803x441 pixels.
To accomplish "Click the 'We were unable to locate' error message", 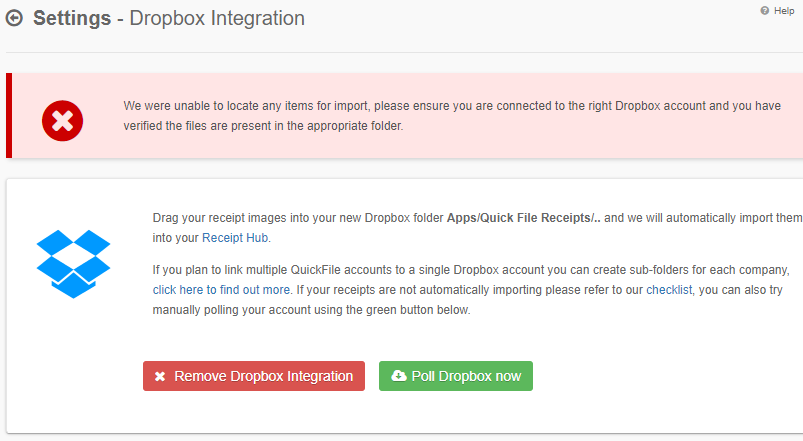I will point(452,116).
